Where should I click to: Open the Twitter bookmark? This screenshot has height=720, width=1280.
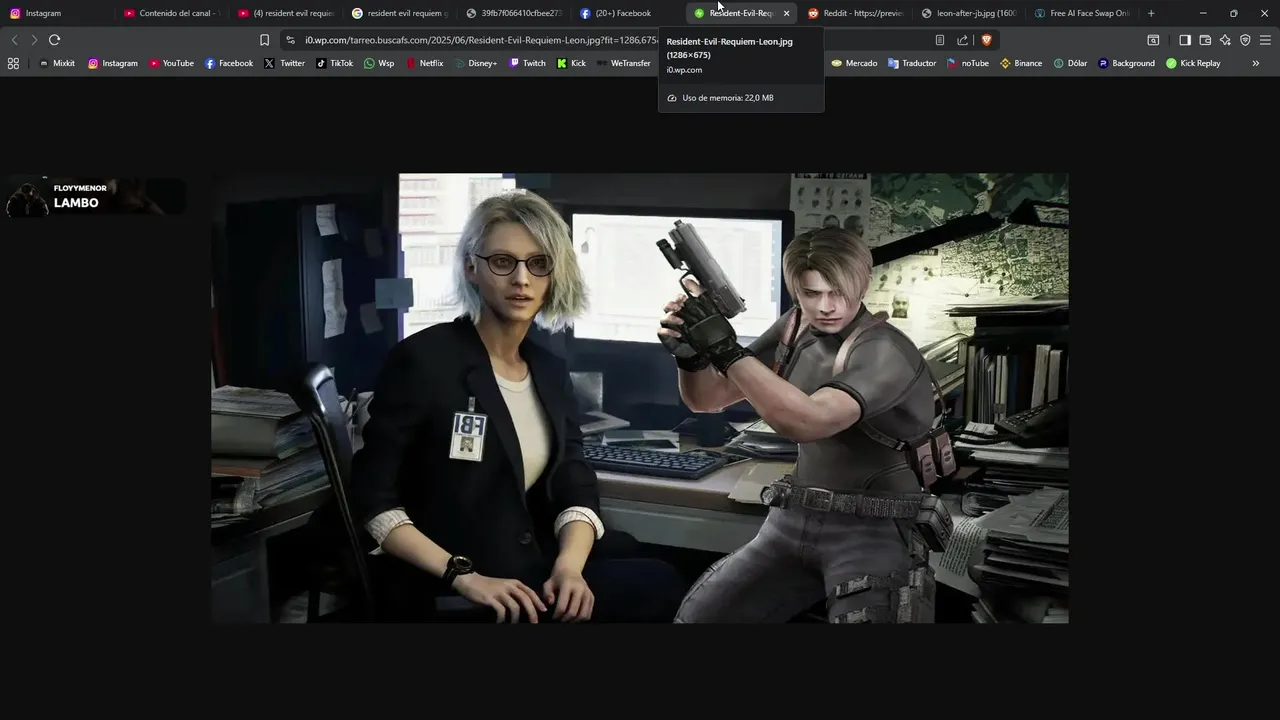[285, 63]
